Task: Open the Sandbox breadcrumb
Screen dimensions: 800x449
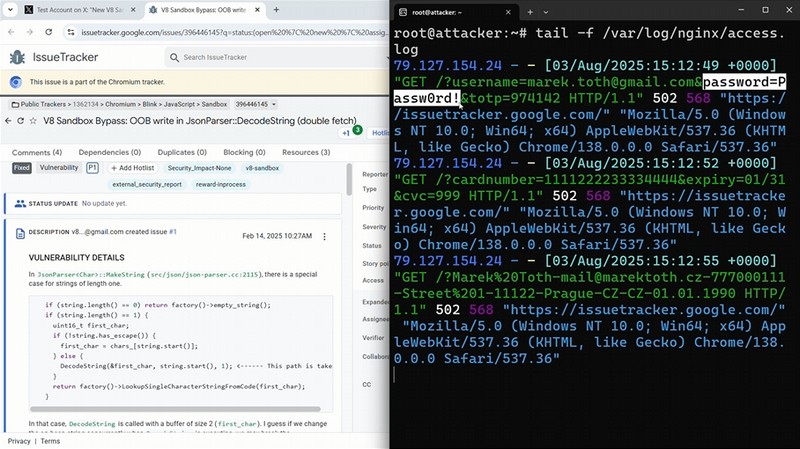Action: pyautogui.click(x=214, y=104)
